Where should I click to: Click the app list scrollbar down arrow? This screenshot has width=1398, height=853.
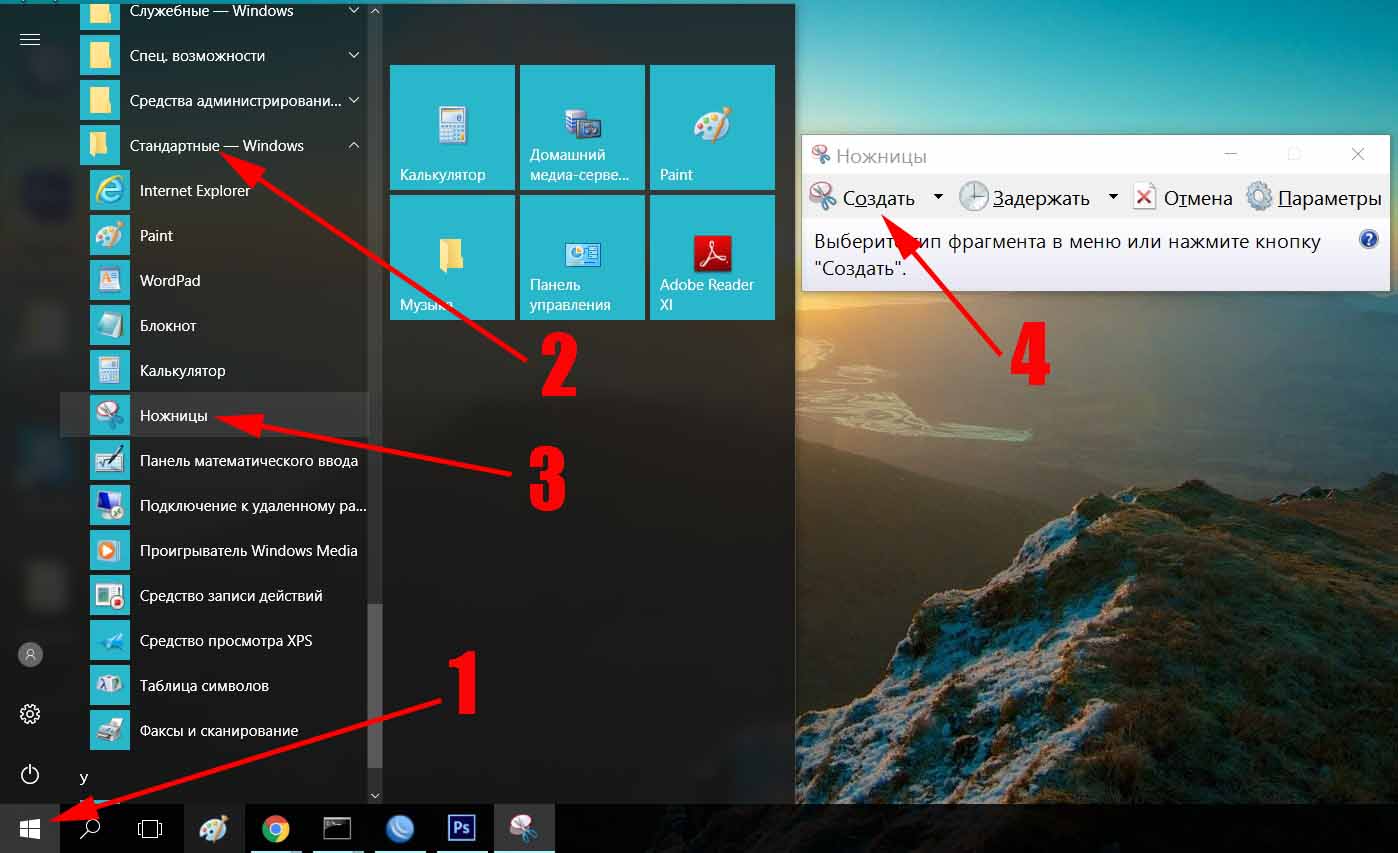(375, 796)
